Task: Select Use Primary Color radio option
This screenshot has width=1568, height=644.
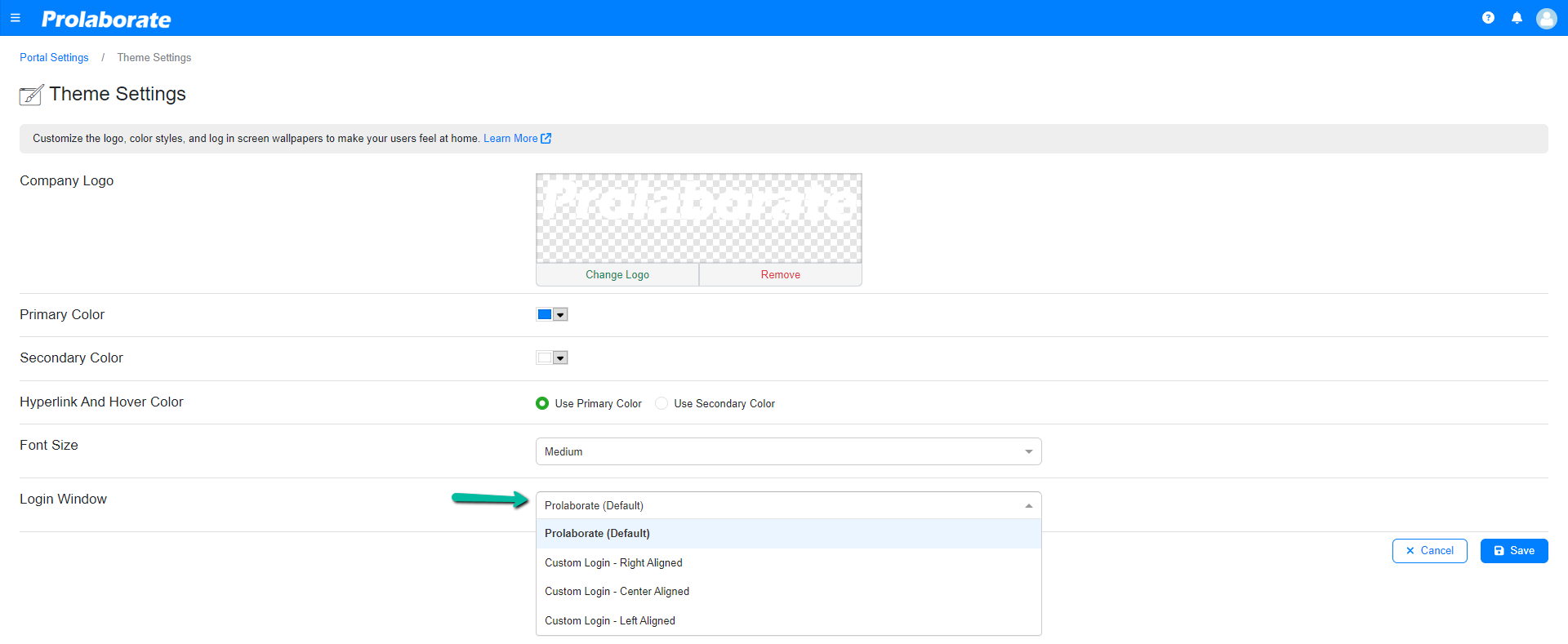Action: (x=542, y=403)
